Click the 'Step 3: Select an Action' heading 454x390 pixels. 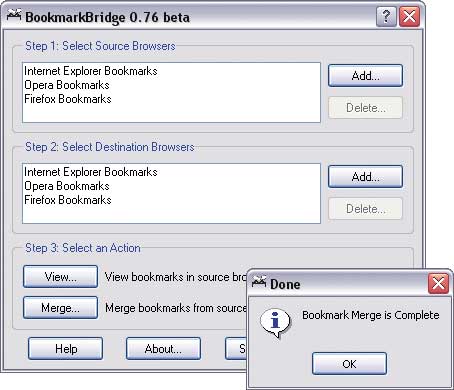83,248
